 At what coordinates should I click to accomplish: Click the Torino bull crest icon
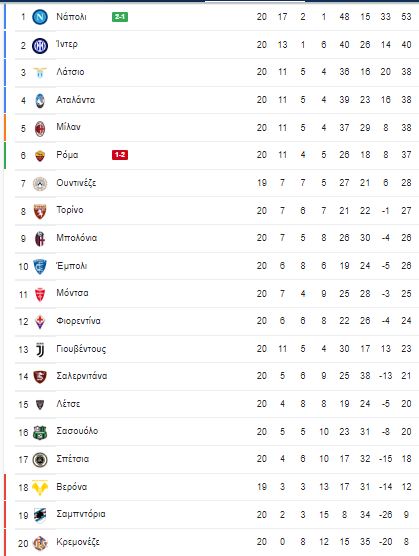(40, 211)
